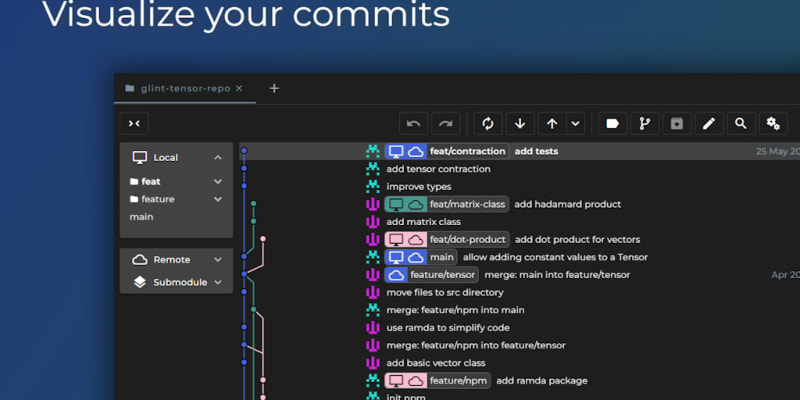The width and height of the screenshot is (800, 400).
Task: Click the pencil edit icon
Action: (x=709, y=123)
